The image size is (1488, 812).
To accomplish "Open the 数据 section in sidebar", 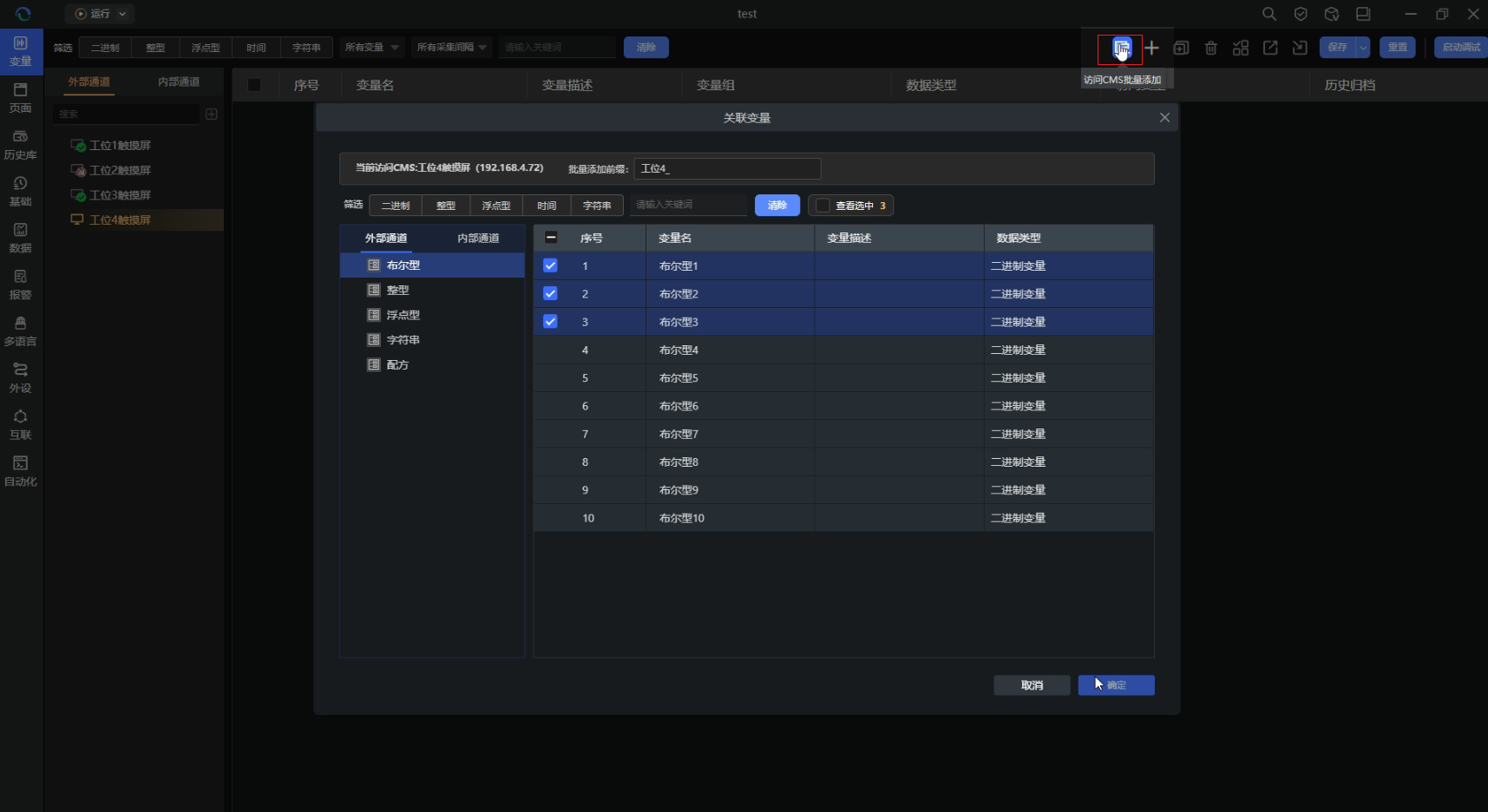I will point(21,239).
